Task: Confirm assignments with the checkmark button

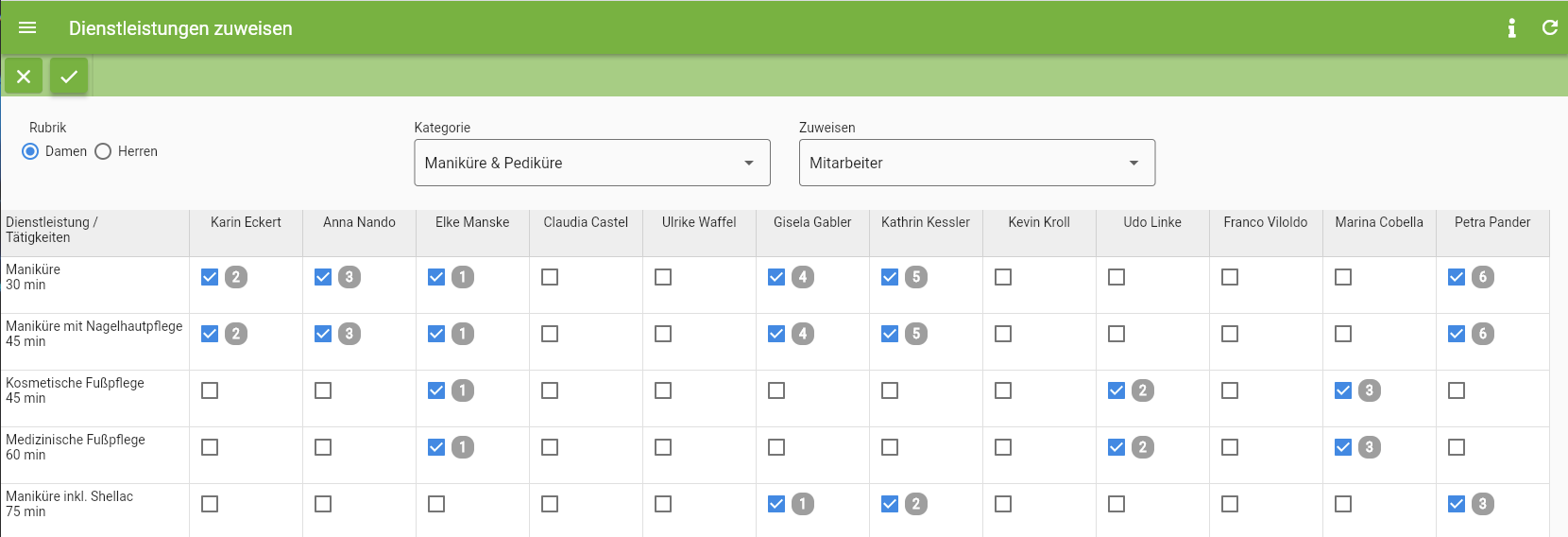Action: point(69,77)
